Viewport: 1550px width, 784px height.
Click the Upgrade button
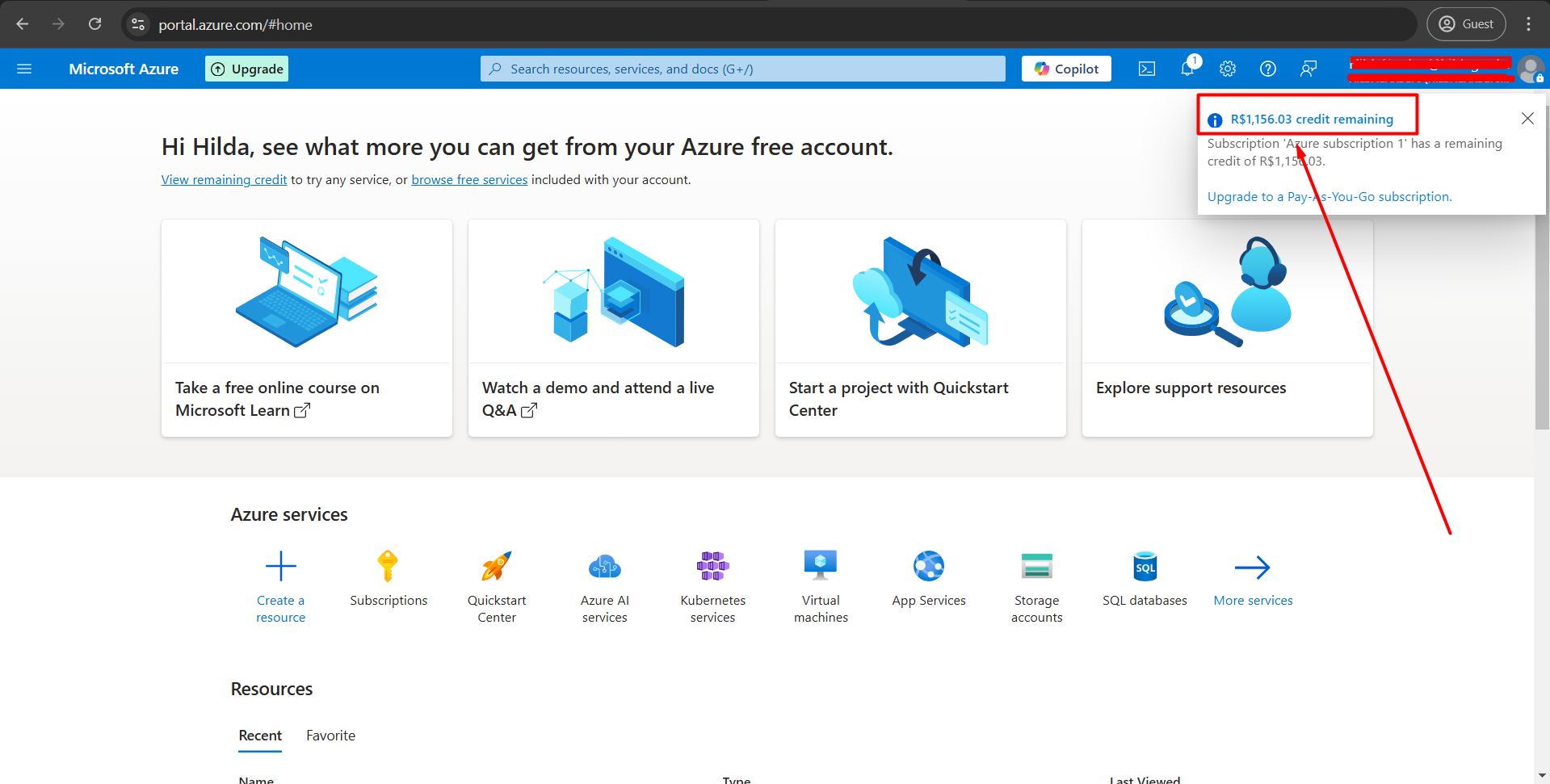[x=246, y=69]
